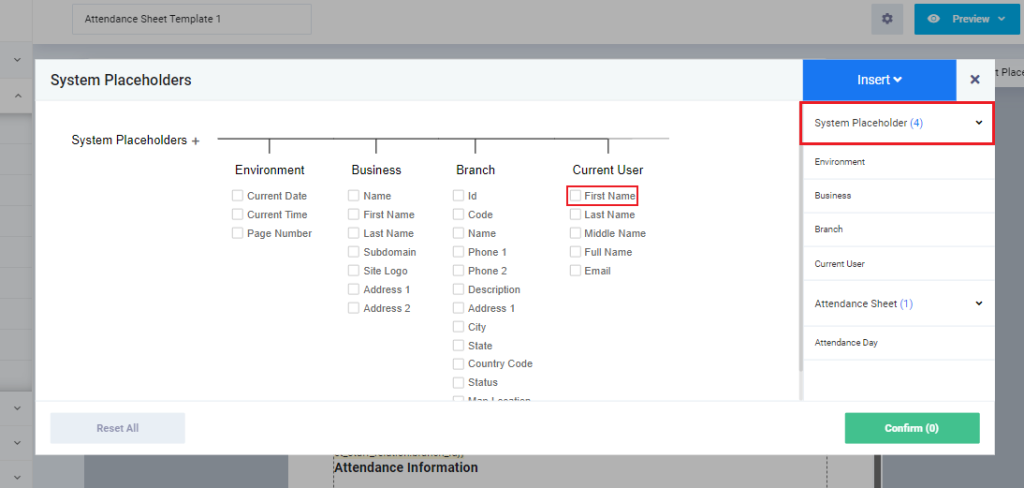Check the Page Number checkbox
The width and height of the screenshot is (1024, 488).
click(x=237, y=233)
